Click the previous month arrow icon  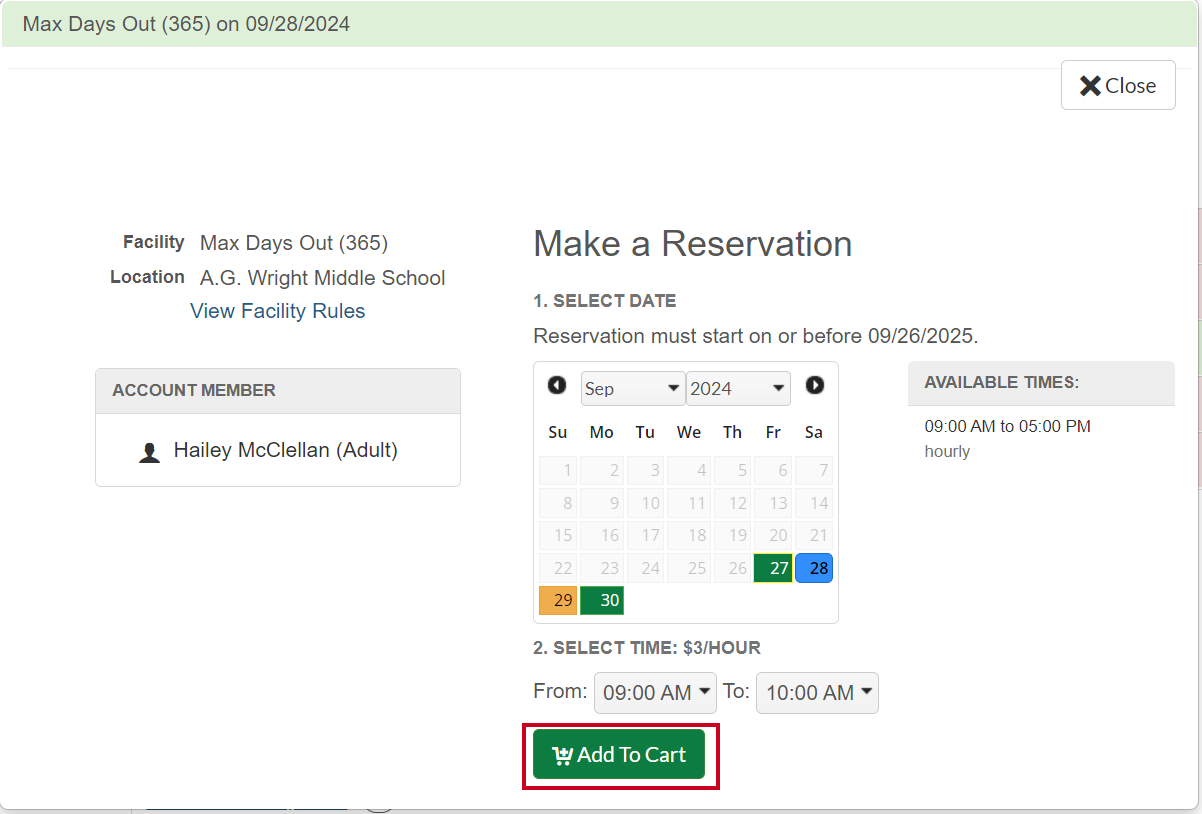(x=557, y=385)
